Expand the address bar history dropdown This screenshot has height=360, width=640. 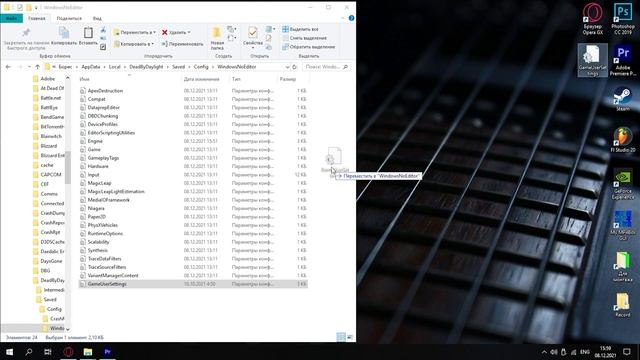point(287,67)
